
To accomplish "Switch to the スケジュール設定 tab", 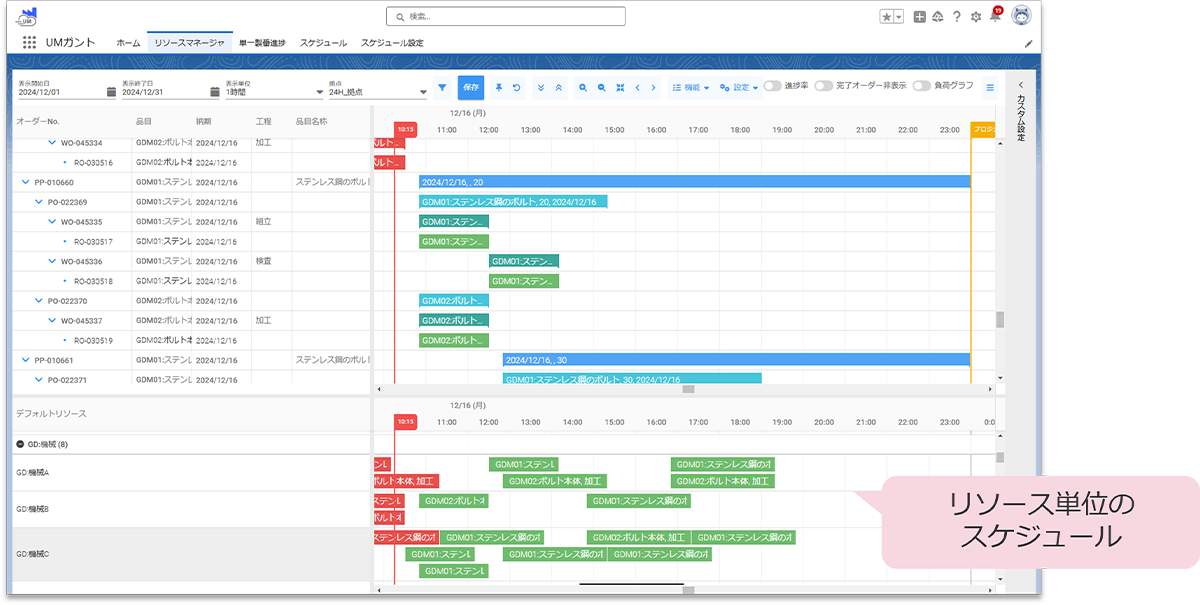I will click(x=392, y=43).
